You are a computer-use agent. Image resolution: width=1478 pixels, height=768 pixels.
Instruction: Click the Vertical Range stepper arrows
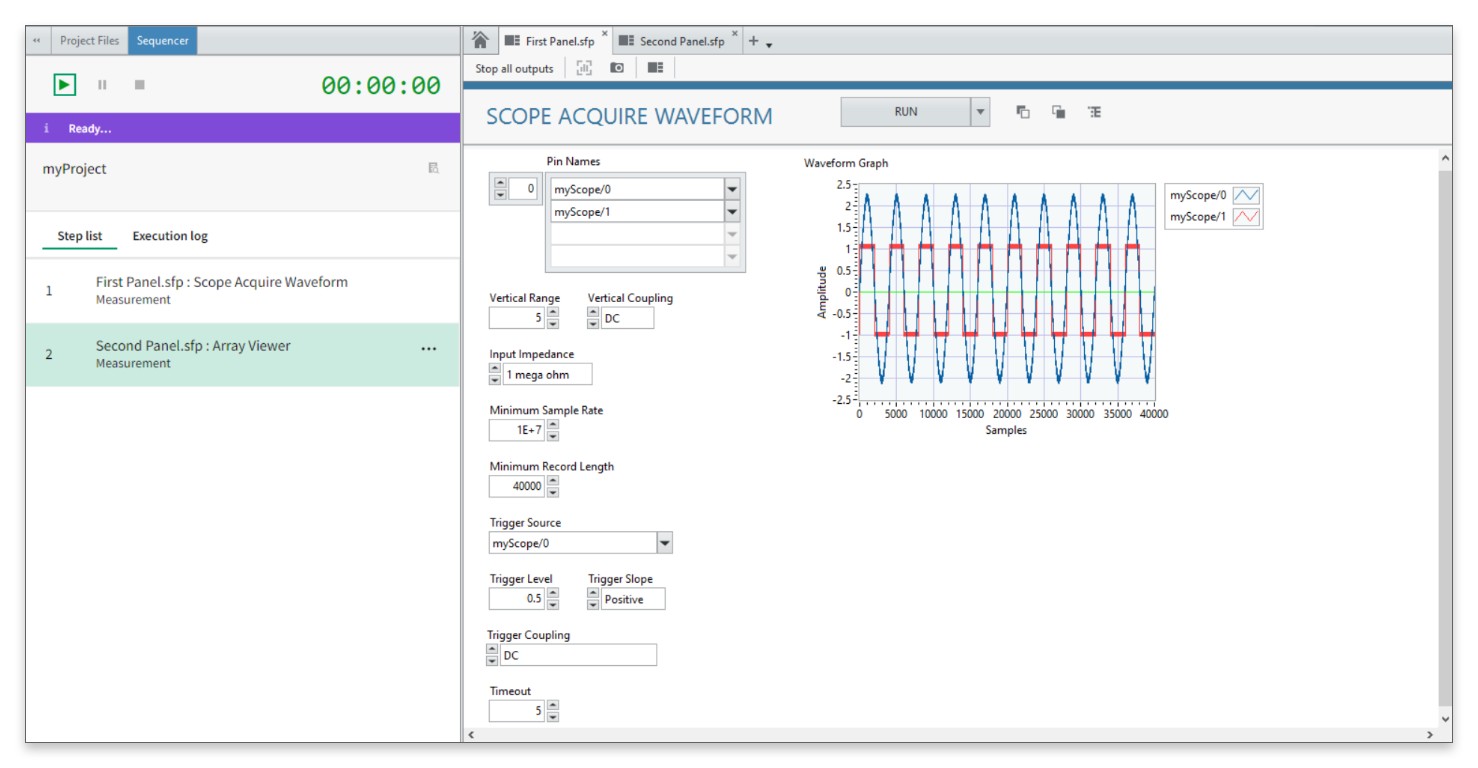(553, 318)
